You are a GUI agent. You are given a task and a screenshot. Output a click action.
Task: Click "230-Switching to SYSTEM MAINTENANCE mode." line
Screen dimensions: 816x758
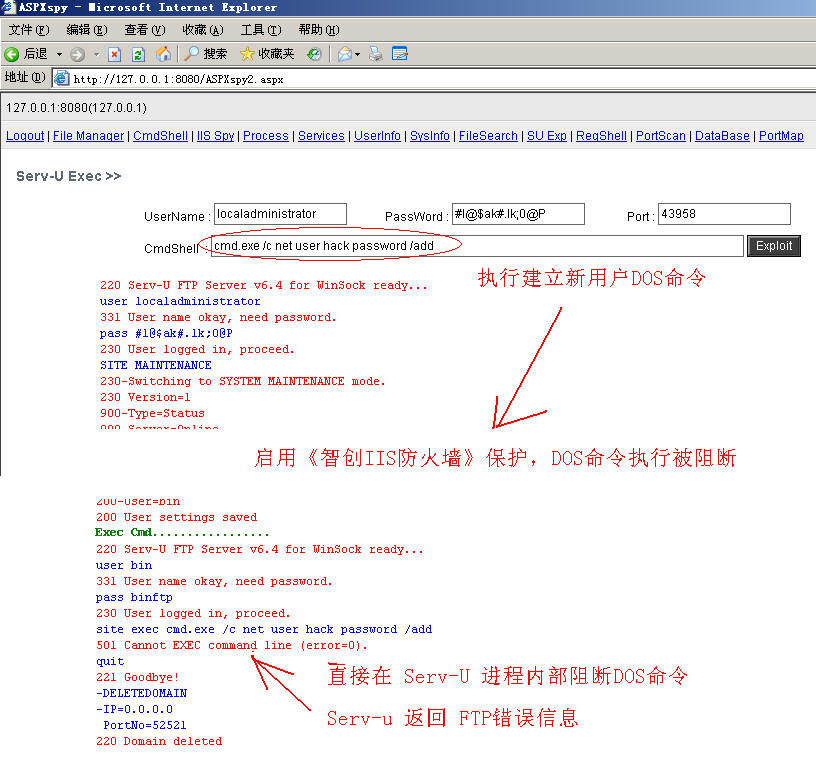(x=243, y=381)
